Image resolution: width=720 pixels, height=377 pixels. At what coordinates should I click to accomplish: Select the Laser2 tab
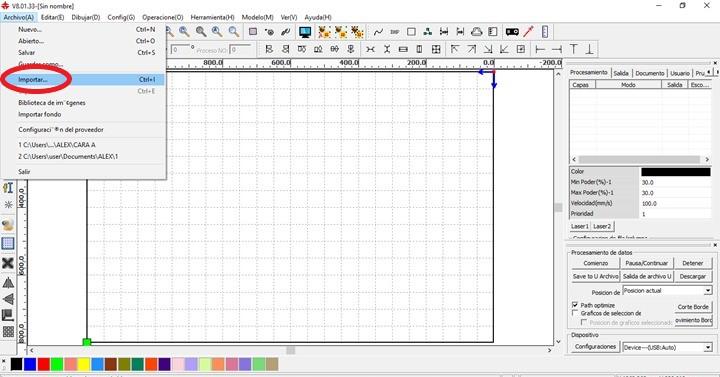[602, 226]
